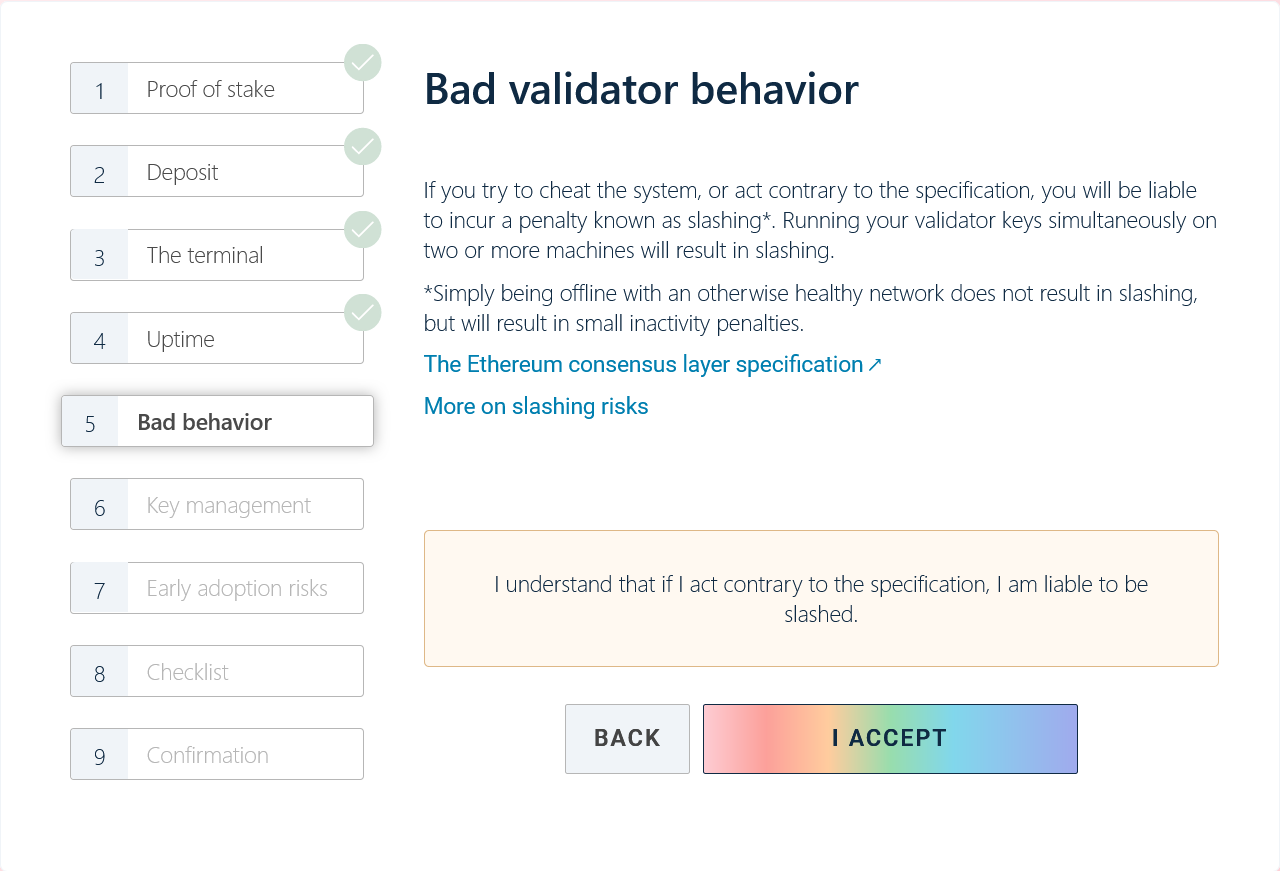The width and height of the screenshot is (1280, 871).
Task: Click the checkmark badge on Proof of stake
Action: click(363, 63)
